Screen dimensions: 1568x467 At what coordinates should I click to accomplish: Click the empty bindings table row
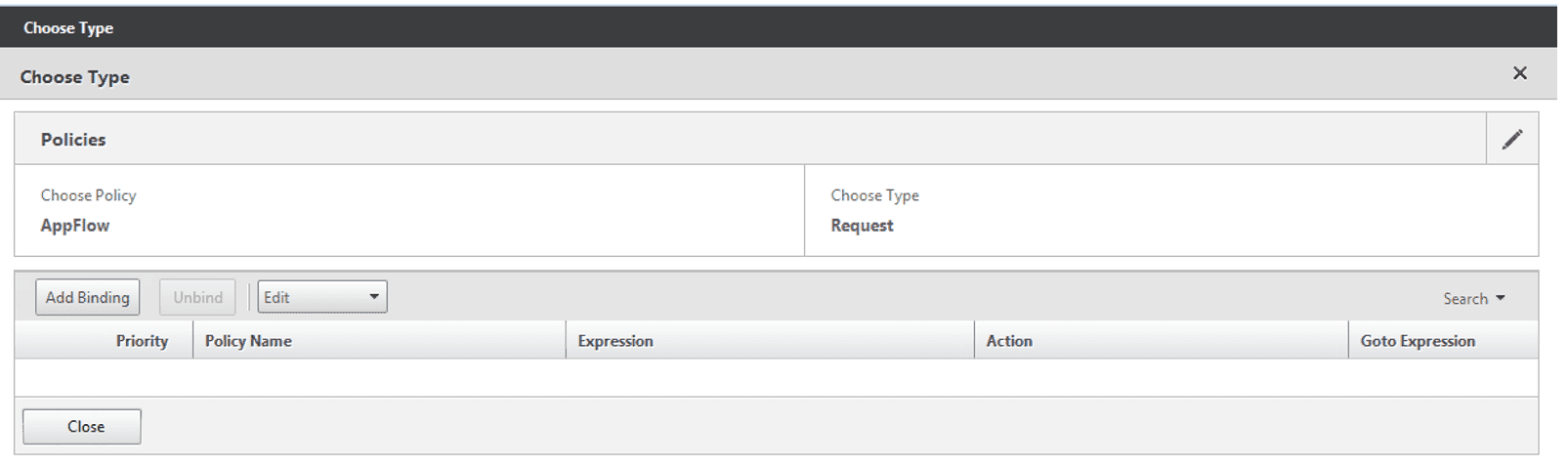click(x=777, y=377)
